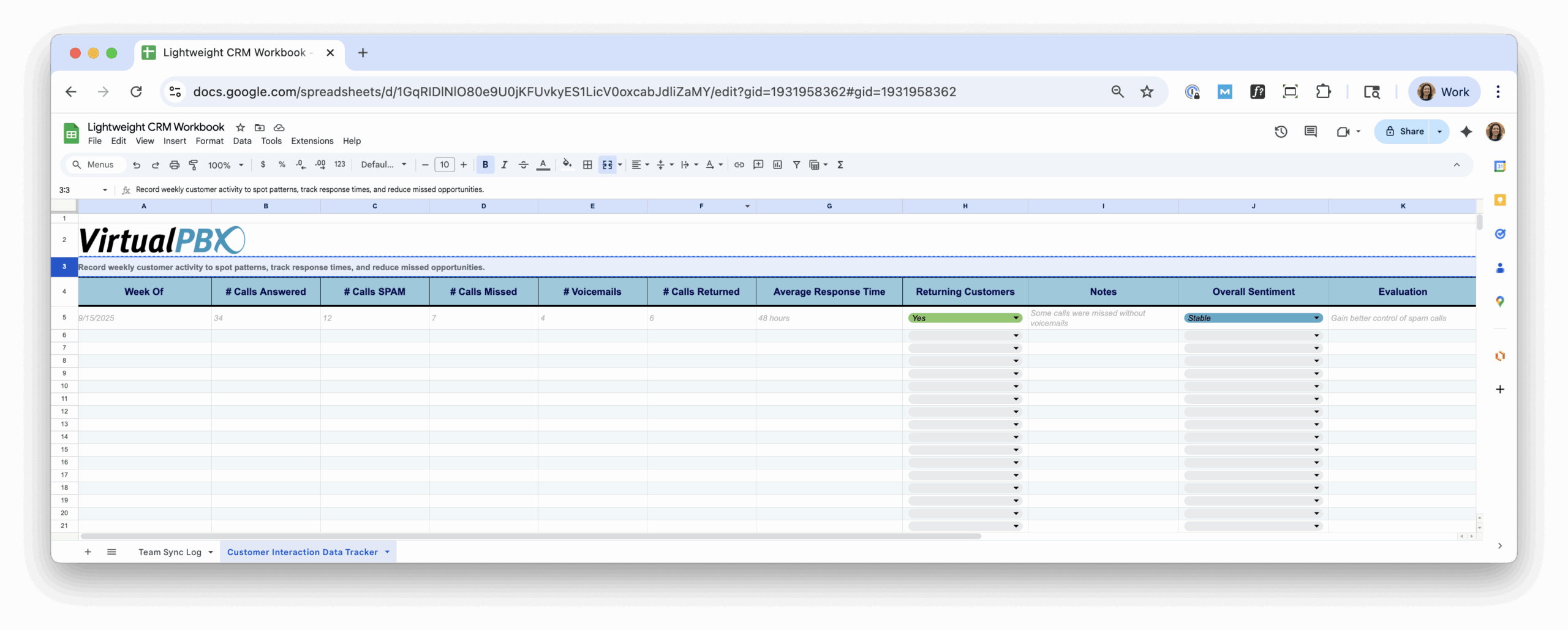Viewport: 1568px width, 630px height.
Task: Click the font size input field
Action: tap(444, 165)
